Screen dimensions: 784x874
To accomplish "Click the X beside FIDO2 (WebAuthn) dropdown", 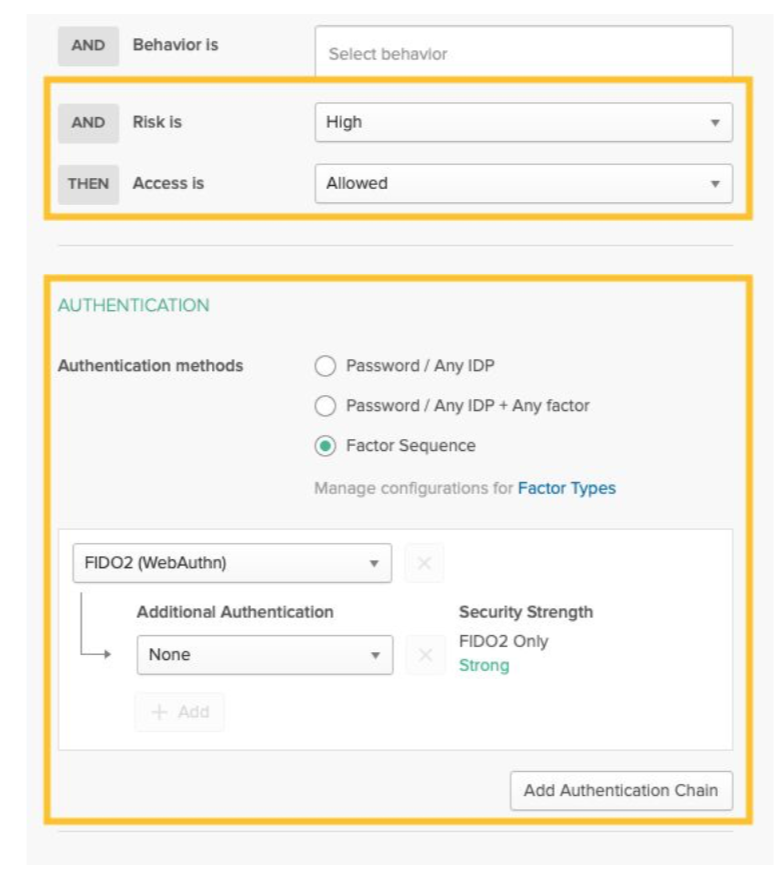I will (424, 563).
